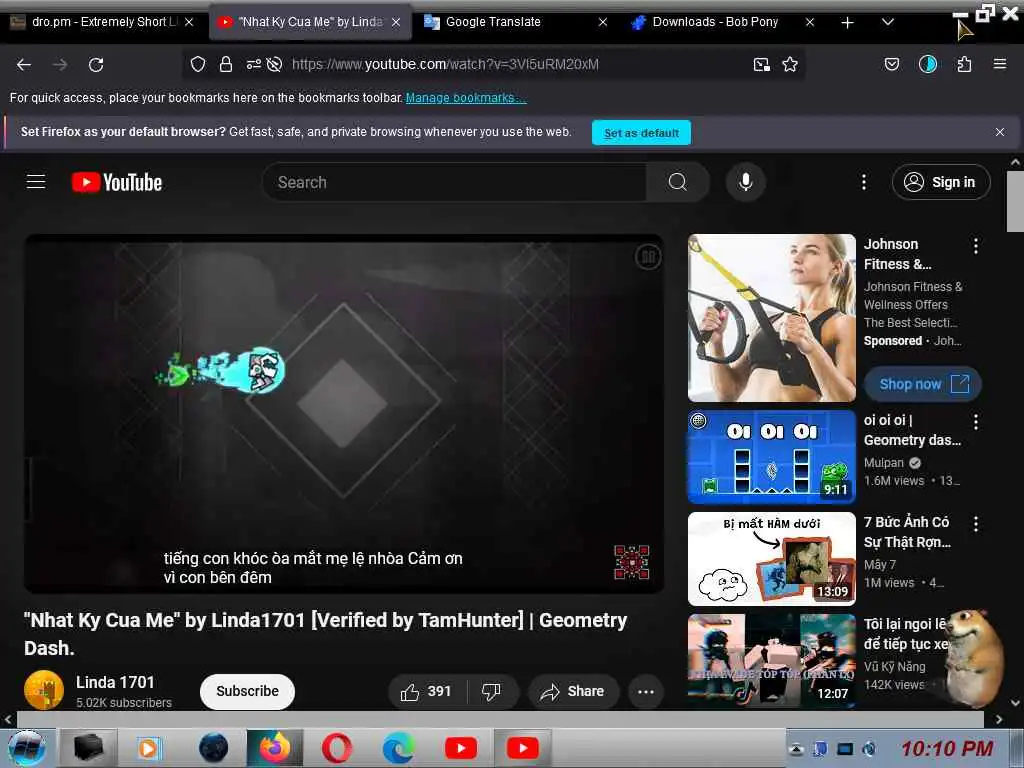The height and width of the screenshot is (768, 1024).
Task: Open the Manage bookmarks link
Action: tap(466, 98)
